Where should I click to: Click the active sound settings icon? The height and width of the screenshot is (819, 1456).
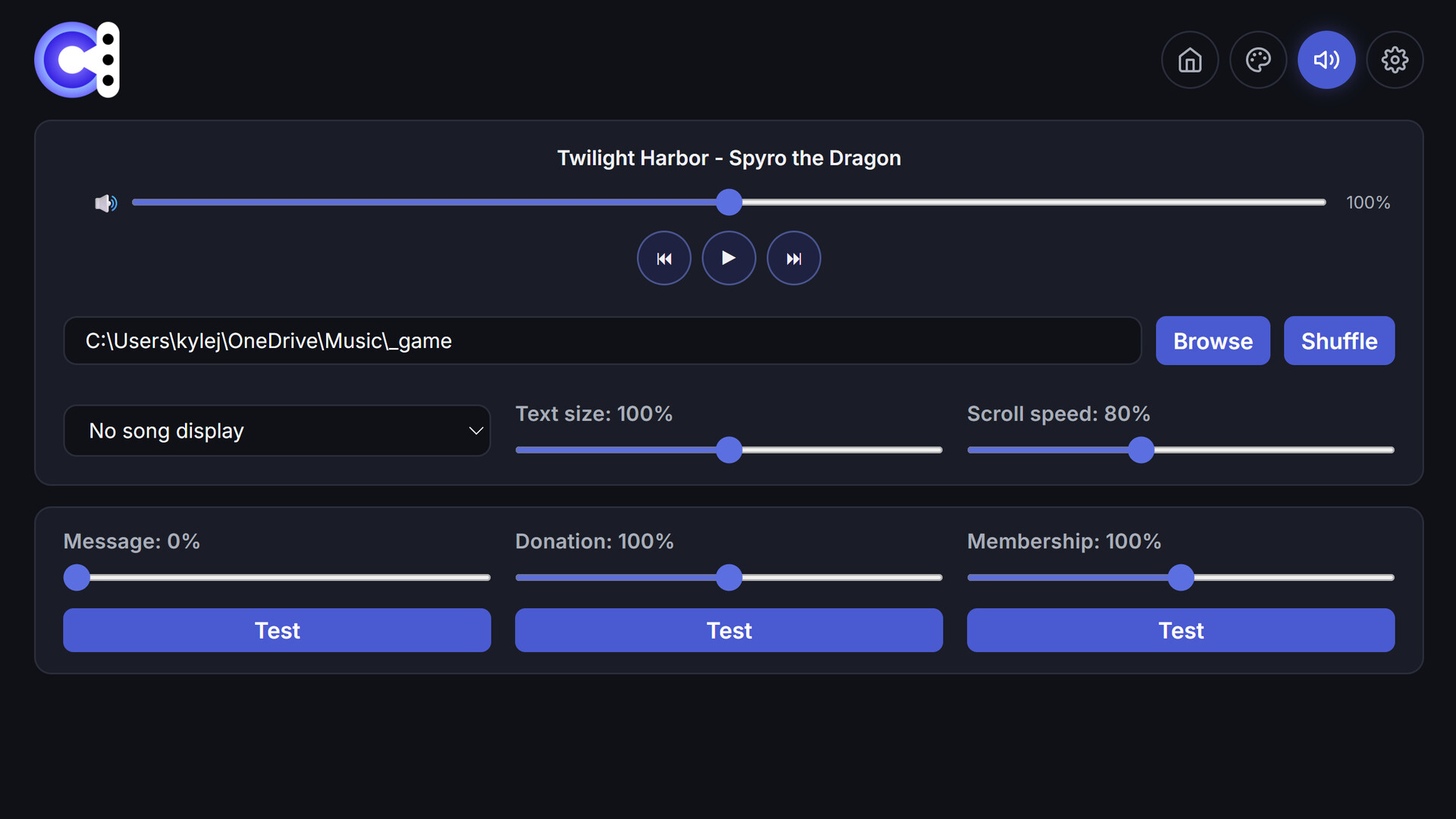point(1326,60)
